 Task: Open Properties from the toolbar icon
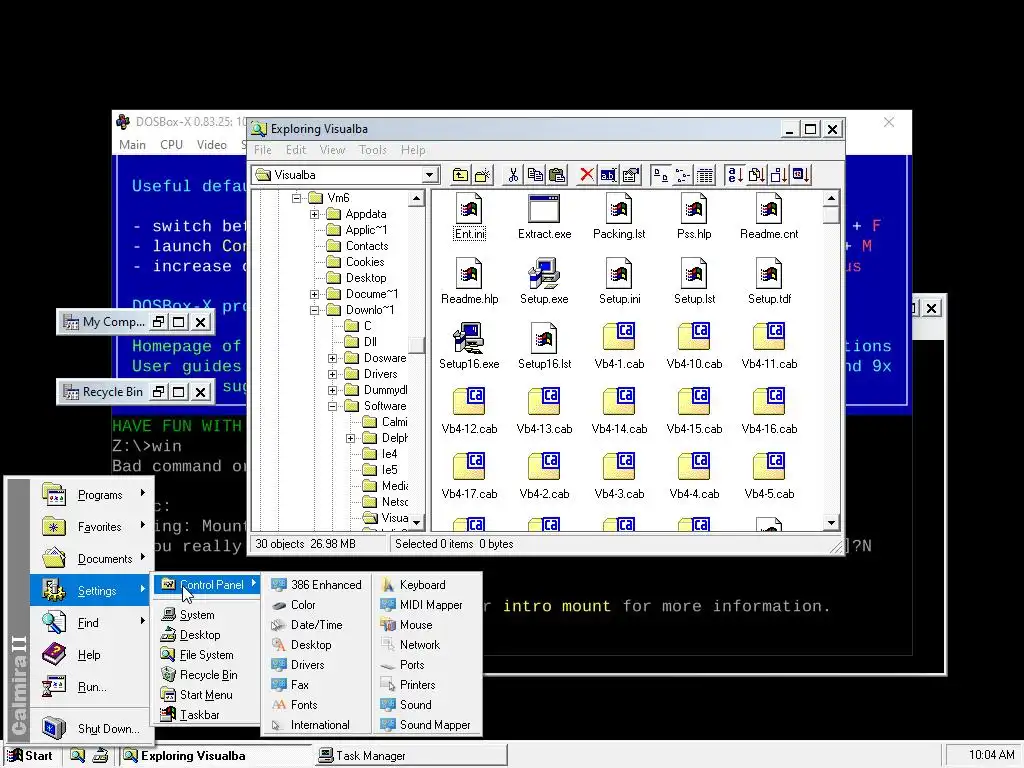tap(630, 175)
